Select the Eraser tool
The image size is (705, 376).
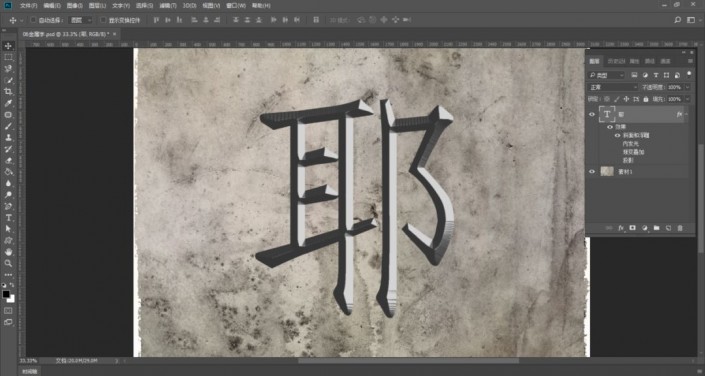[x=8, y=161]
